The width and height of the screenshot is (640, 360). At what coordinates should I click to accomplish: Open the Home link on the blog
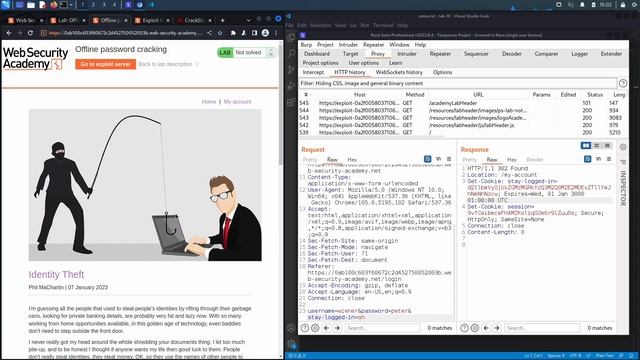point(209,102)
